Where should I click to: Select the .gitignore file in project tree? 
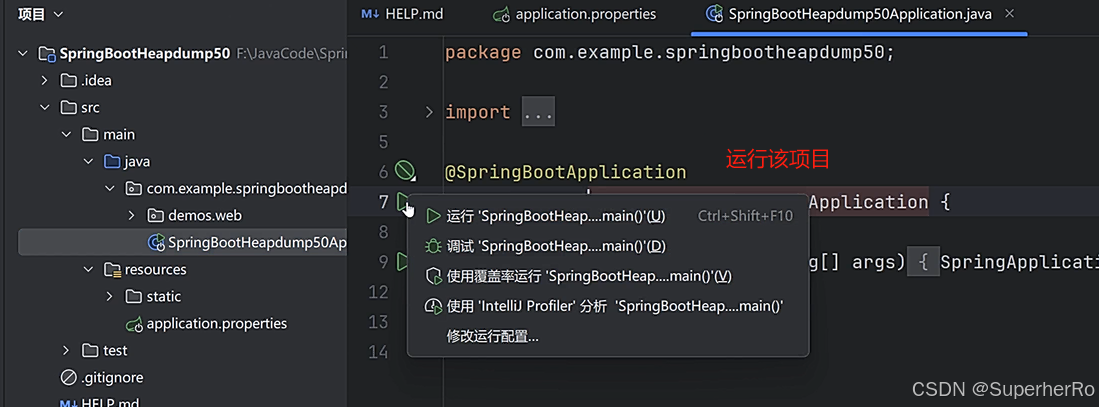click(x=112, y=378)
